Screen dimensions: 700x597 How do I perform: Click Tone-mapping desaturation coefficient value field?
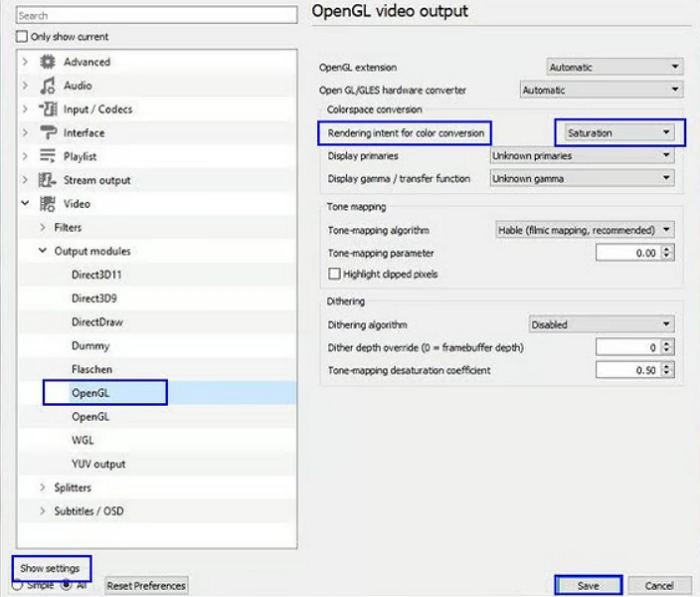coord(627,370)
